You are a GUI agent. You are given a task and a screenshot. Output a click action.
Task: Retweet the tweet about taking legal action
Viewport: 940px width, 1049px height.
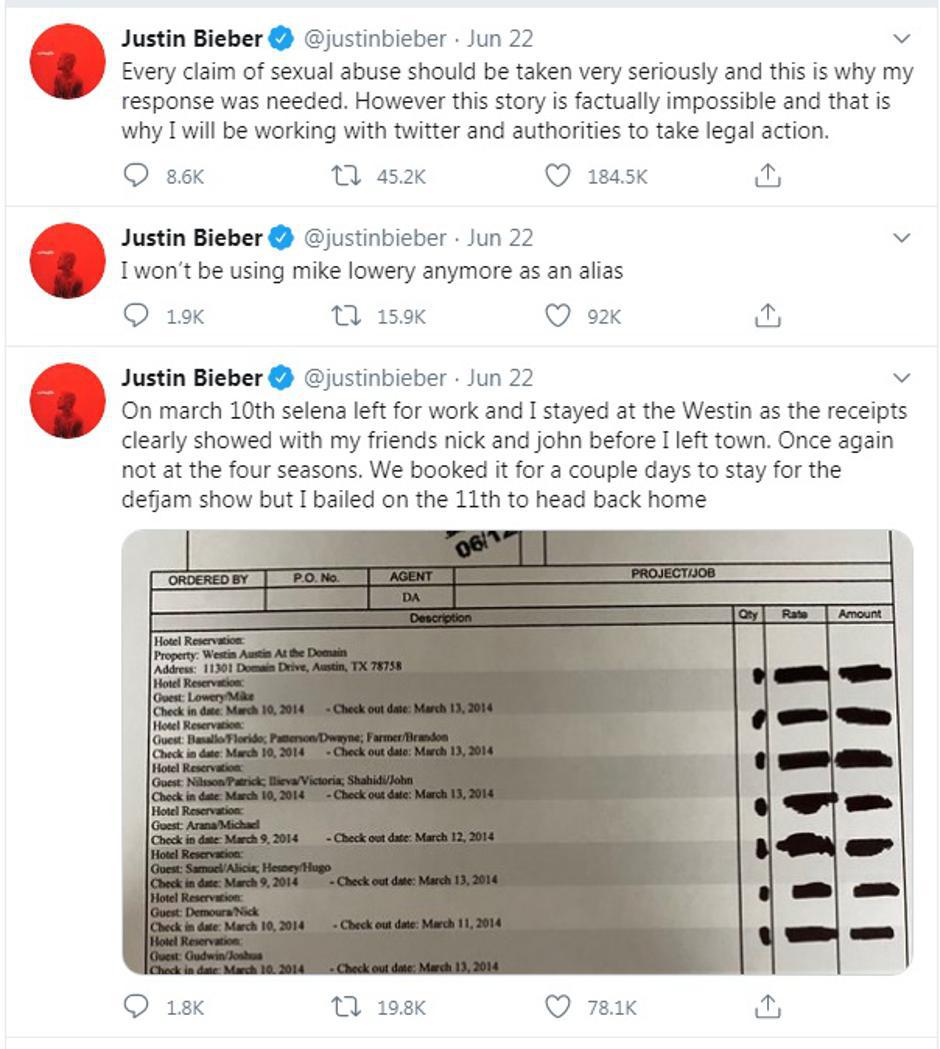coord(345,177)
